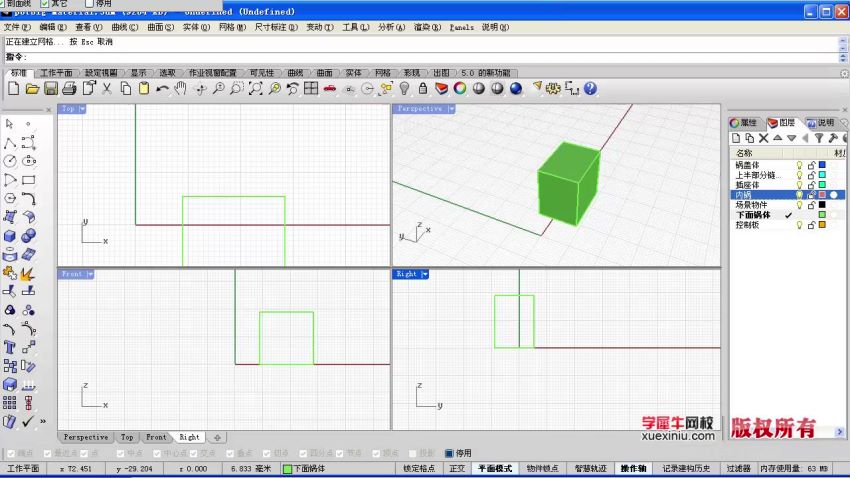Click the Zoom Extents icon
Viewport: 850px width, 478px height.
point(255,88)
